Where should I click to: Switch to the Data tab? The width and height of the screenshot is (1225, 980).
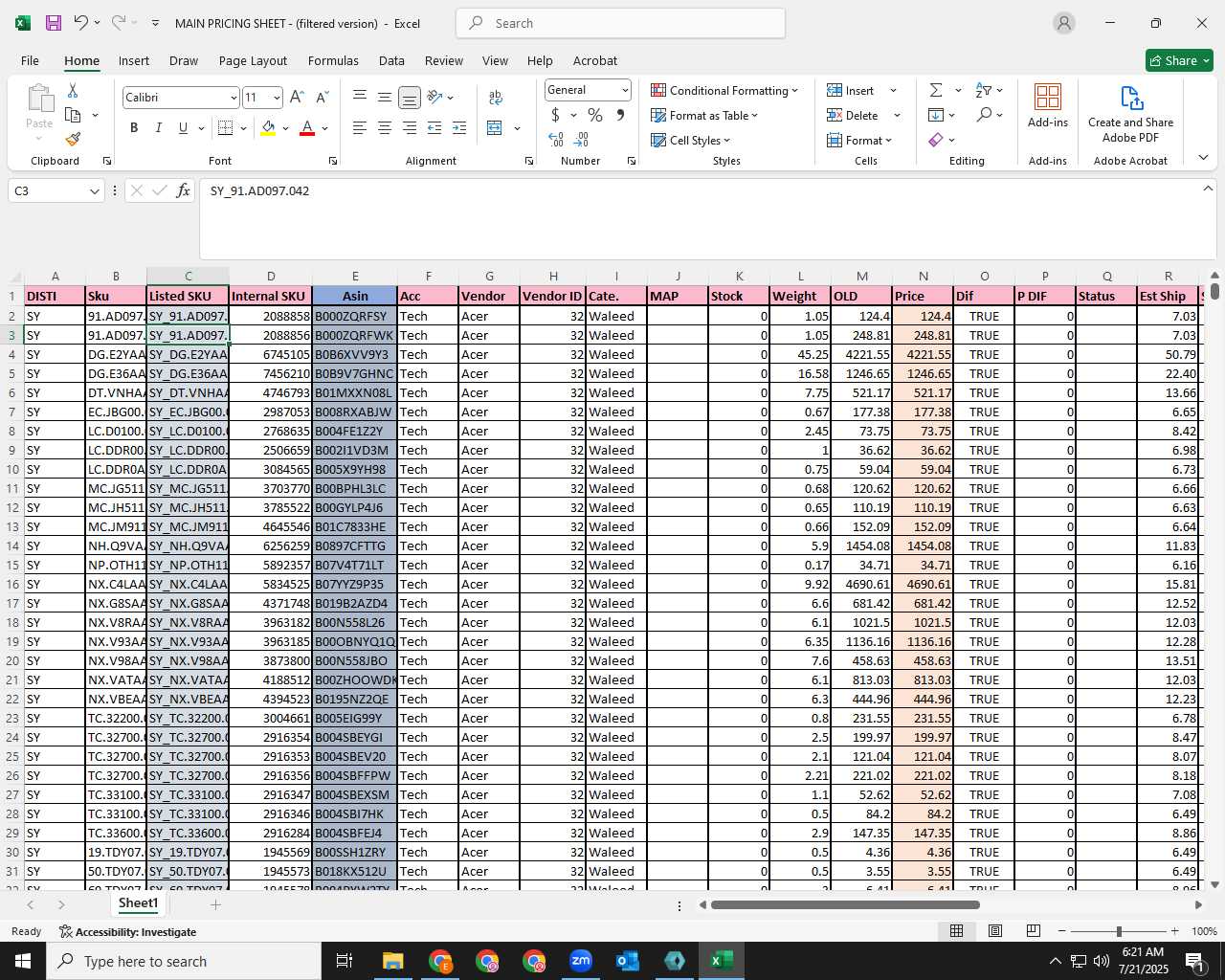[x=391, y=60]
